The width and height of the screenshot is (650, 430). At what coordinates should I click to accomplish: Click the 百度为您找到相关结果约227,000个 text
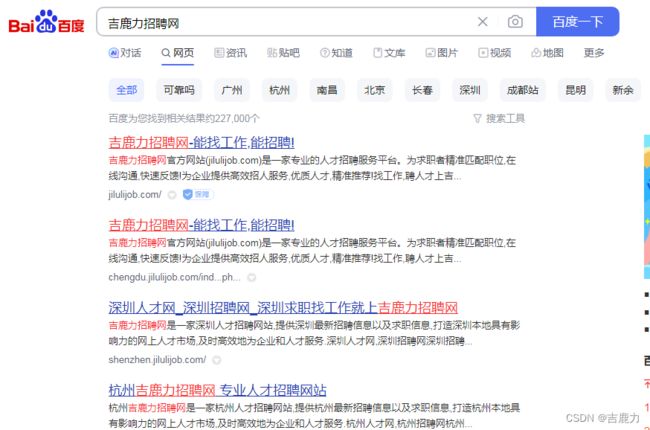(x=184, y=119)
